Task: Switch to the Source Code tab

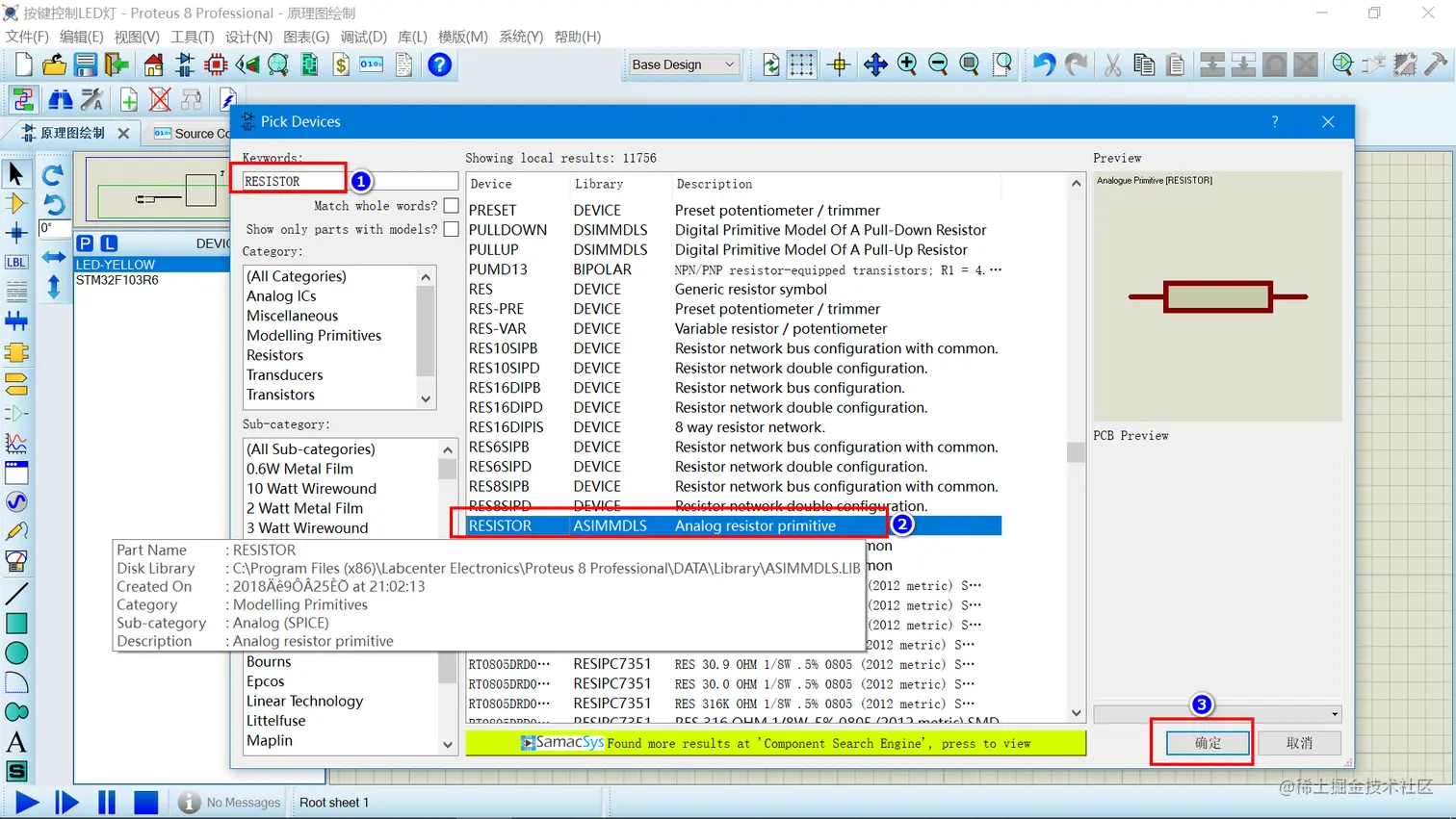Action: (192, 133)
